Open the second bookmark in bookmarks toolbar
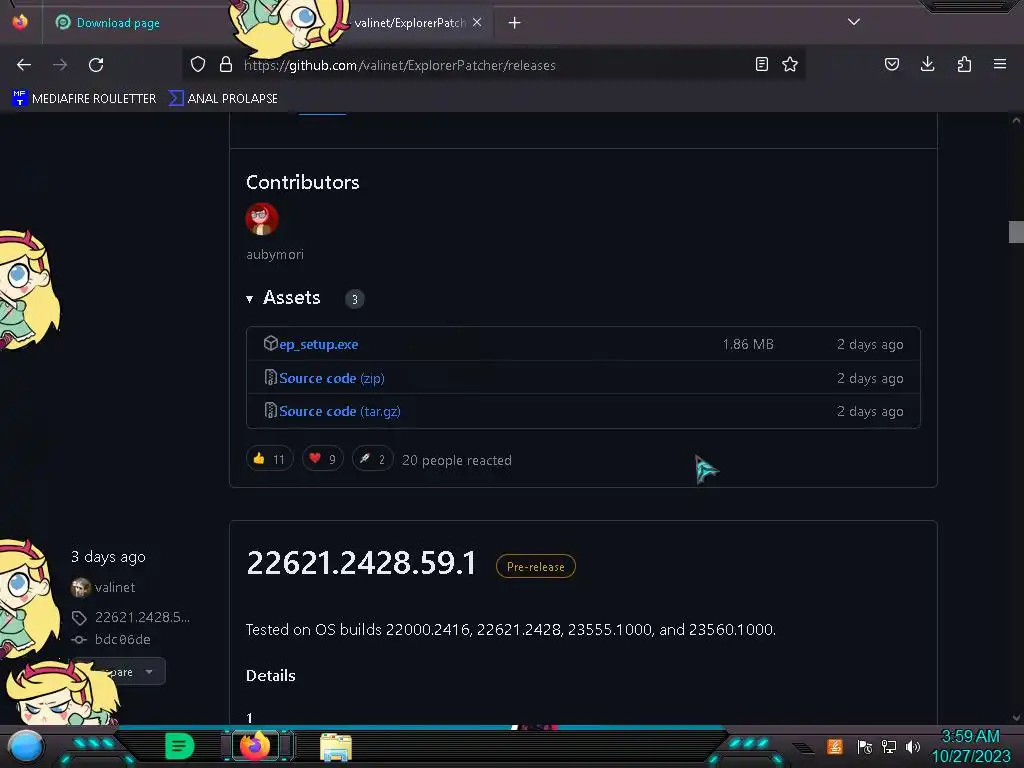Viewport: 1024px width, 768px height. (x=223, y=99)
